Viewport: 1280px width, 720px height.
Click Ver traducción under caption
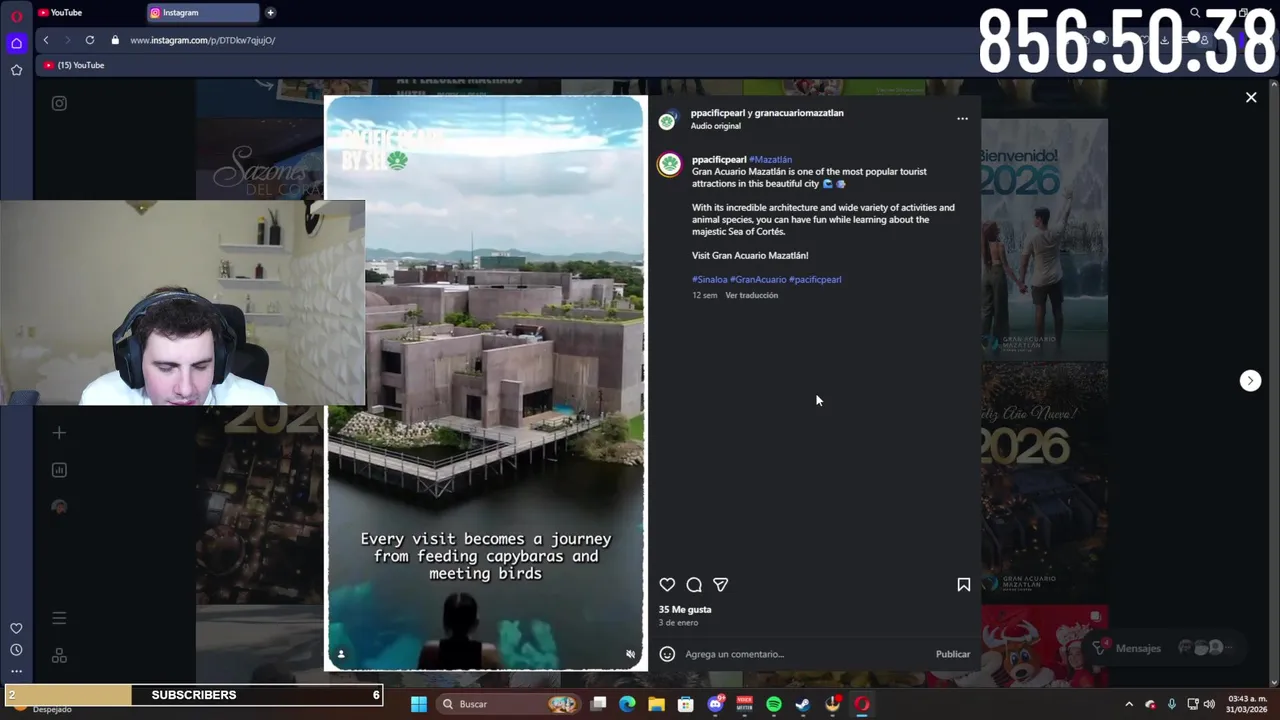pos(751,296)
